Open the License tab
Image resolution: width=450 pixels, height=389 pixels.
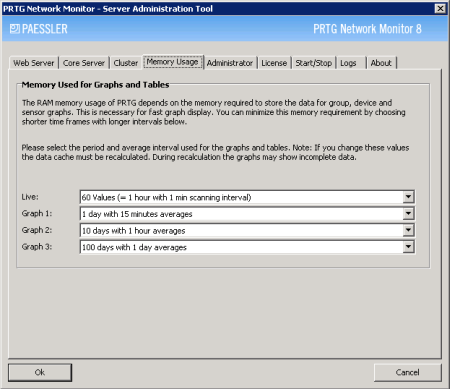point(274,63)
